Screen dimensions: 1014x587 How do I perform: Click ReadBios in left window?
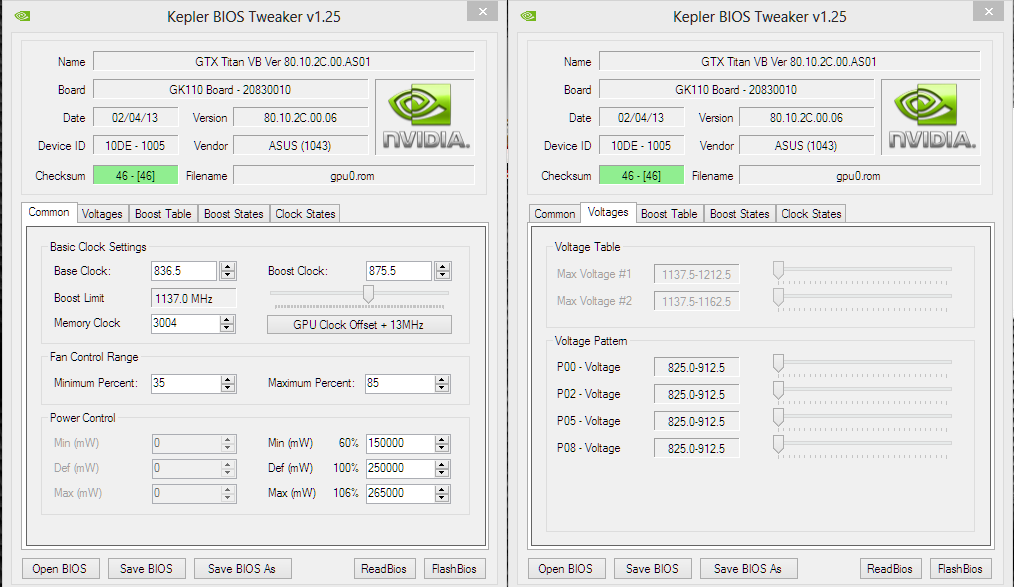pyautogui.click(x=383, y=569)
